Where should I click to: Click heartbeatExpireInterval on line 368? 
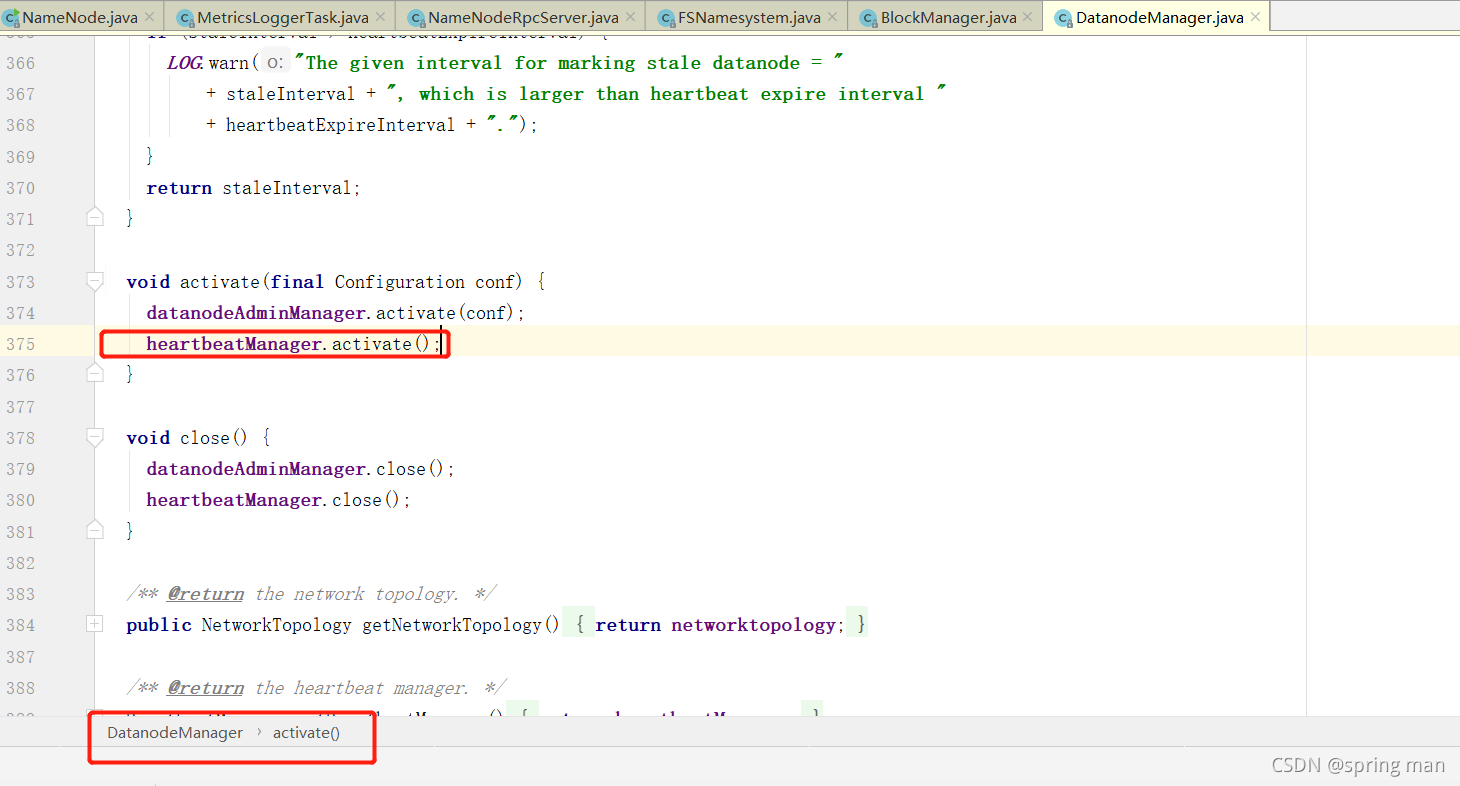point(340,125)
